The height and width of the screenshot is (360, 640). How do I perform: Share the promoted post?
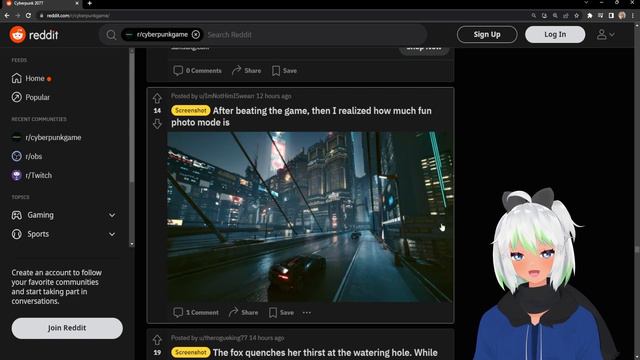tap(247, 71)
